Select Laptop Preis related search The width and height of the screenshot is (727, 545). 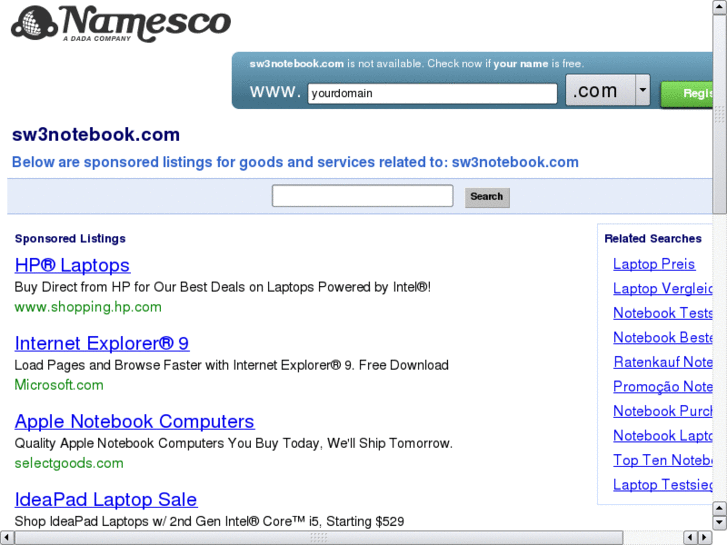654,264
